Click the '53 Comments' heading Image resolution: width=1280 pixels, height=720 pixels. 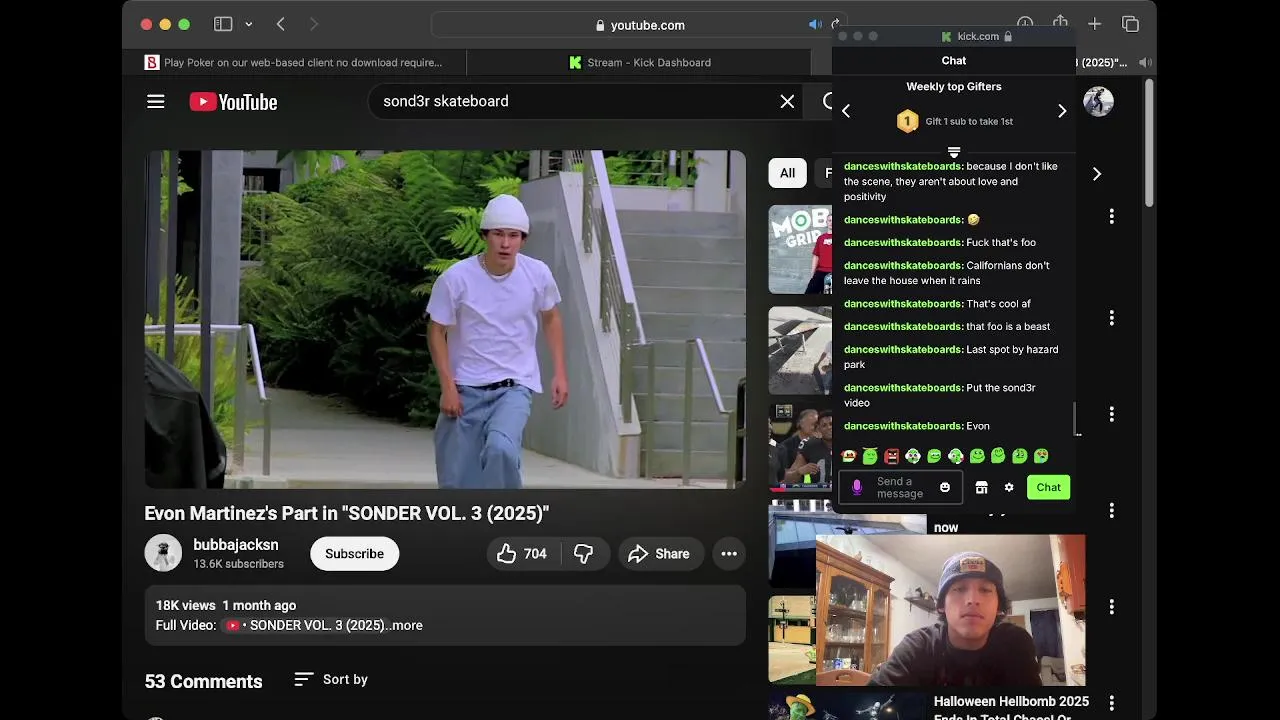(x=203, y=681)
